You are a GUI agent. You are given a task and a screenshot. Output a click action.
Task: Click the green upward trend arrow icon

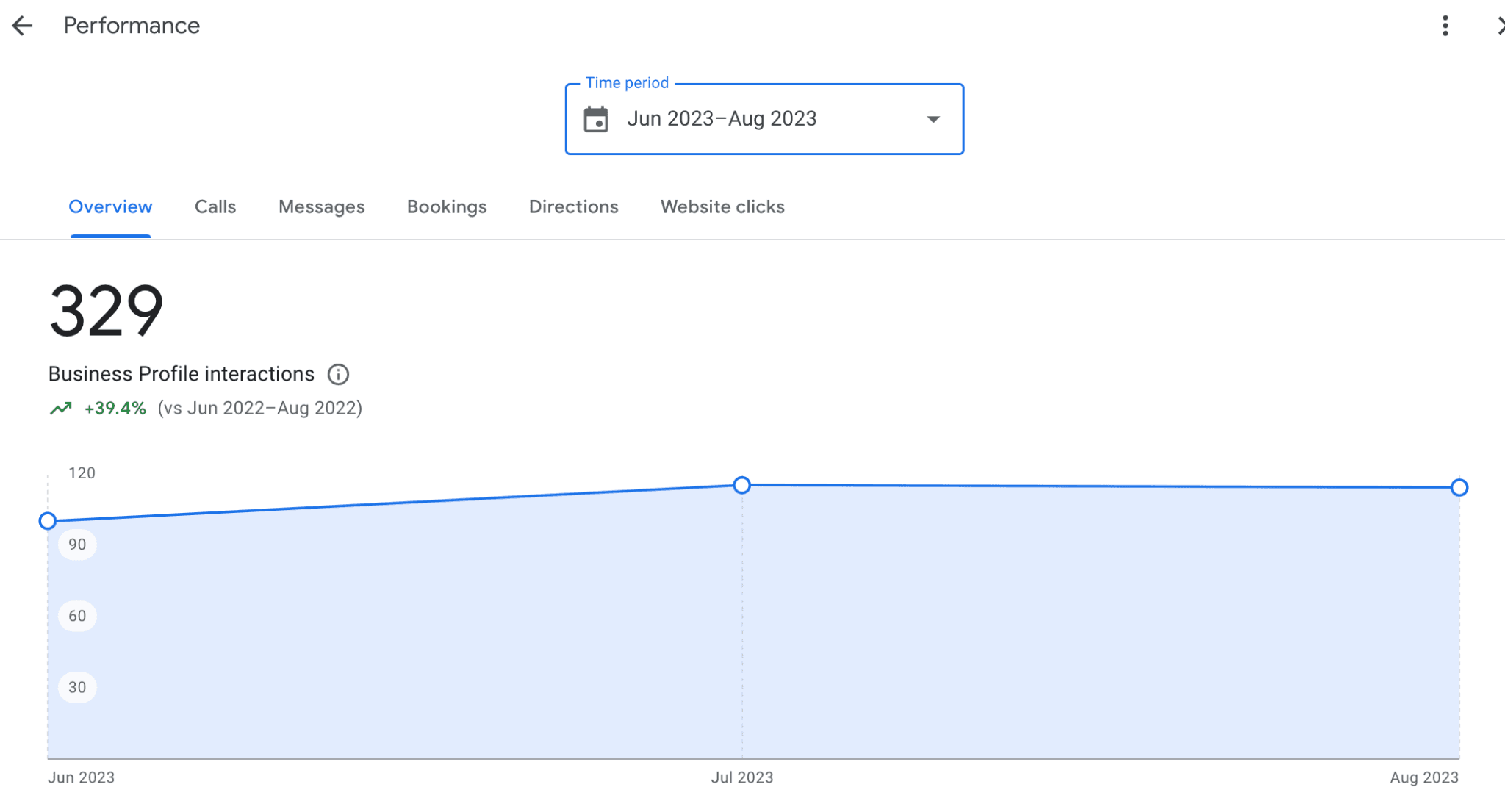[x=61, y=409]
